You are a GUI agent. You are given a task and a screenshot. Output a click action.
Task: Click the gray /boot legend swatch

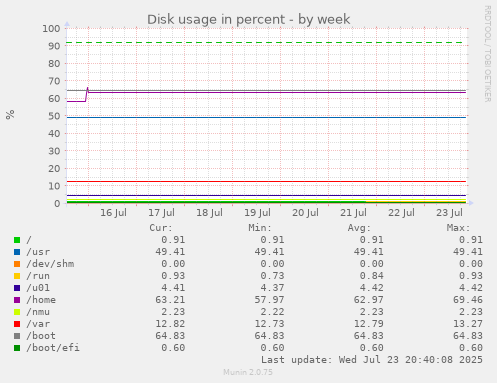(17, 336)
